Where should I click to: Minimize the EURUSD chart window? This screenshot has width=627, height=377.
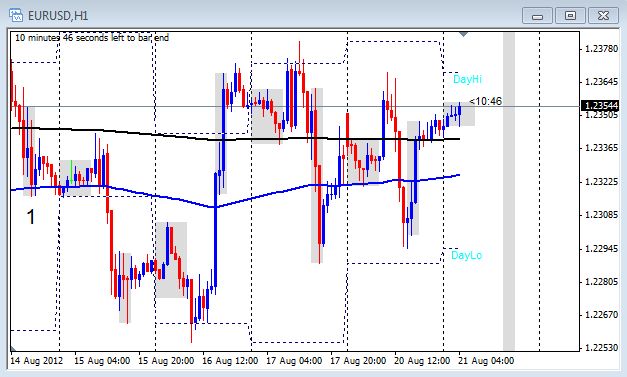[x=537, y=16]
